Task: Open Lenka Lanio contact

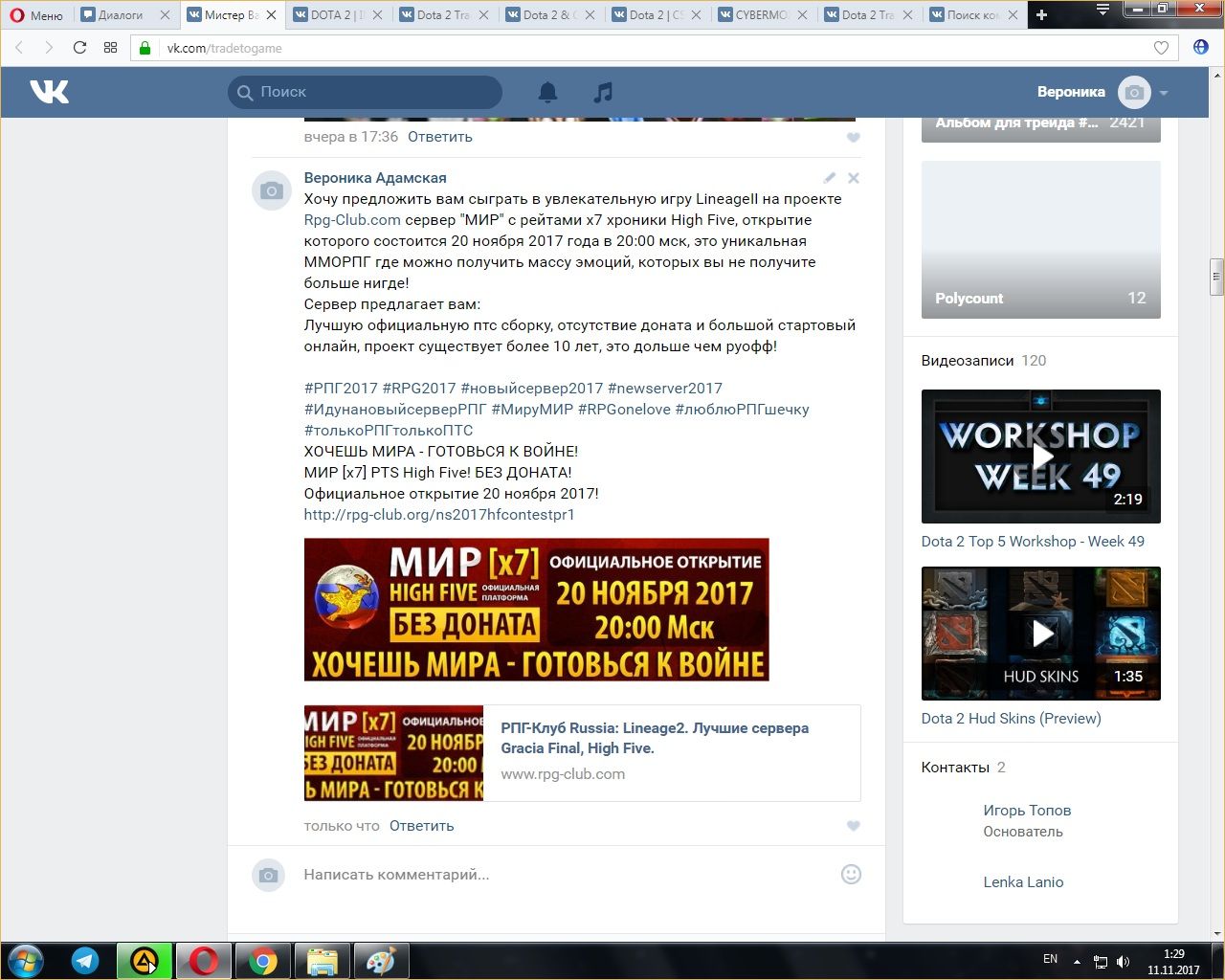Action: pyautogui.click(x=1023, y=882)
